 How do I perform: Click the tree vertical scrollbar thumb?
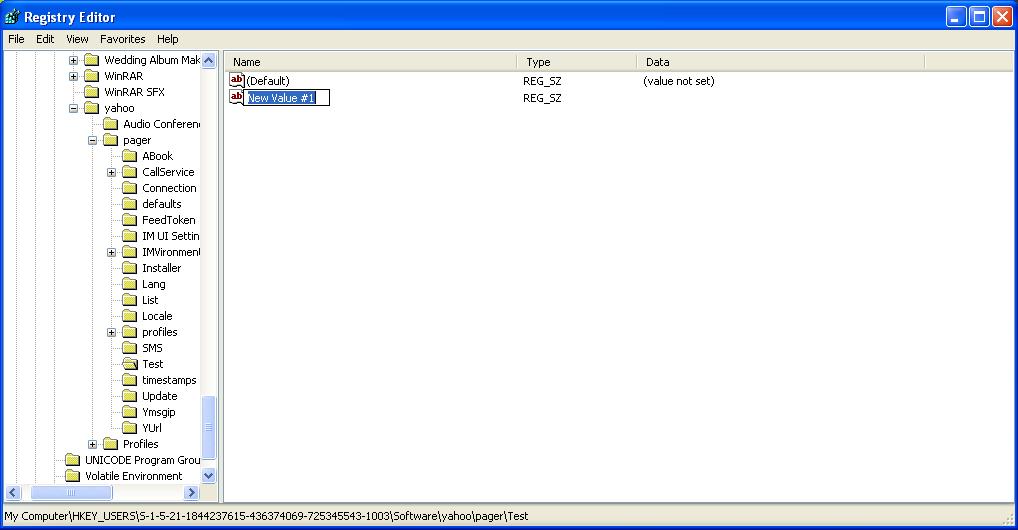(209, 427)
